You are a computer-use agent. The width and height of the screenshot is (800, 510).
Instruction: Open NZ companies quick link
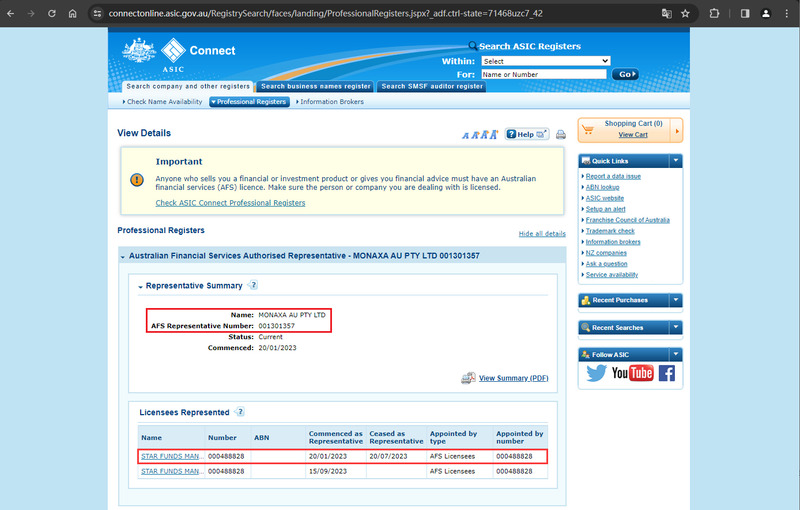pyautogui.click(x=606, y=253)
